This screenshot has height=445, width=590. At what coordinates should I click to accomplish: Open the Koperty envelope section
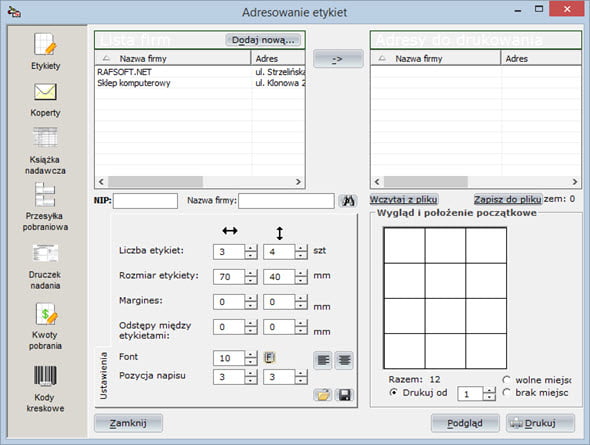pos(45,100)
